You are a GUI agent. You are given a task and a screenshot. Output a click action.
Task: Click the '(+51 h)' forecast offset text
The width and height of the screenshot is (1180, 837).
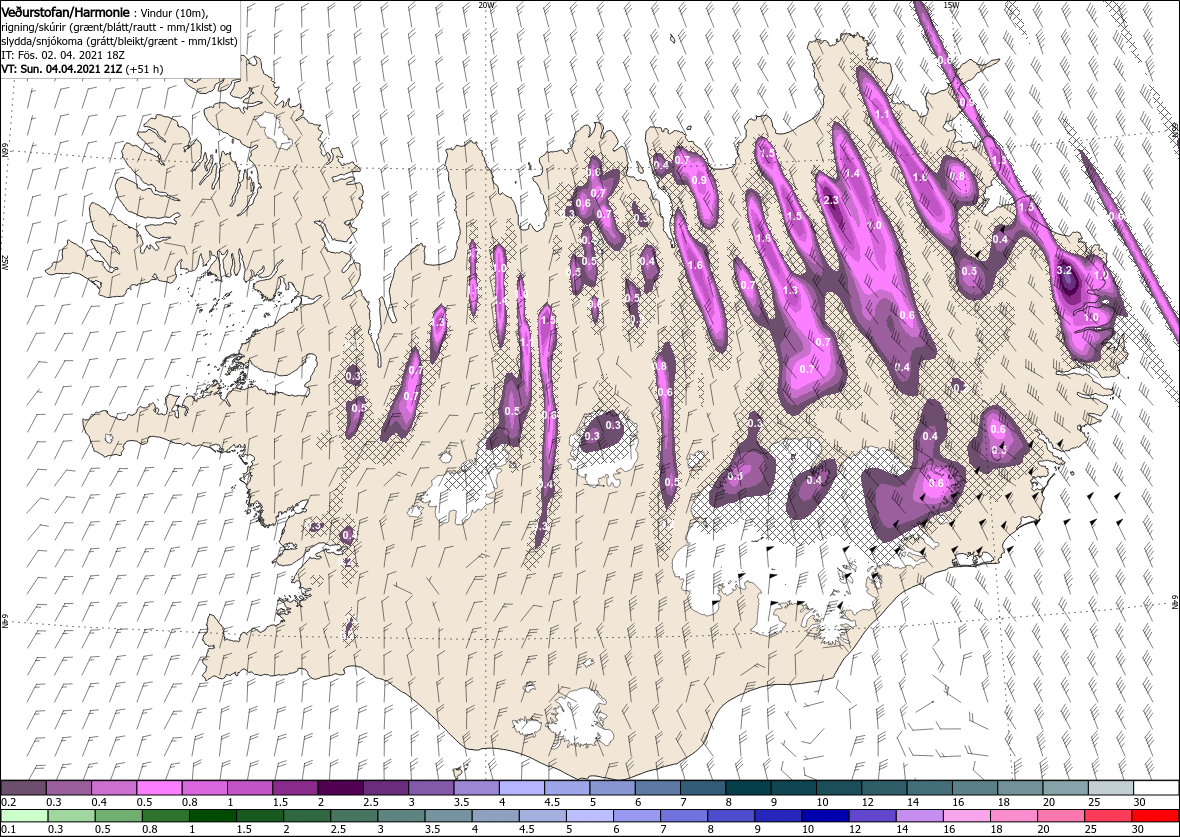[x=144, y=68]
